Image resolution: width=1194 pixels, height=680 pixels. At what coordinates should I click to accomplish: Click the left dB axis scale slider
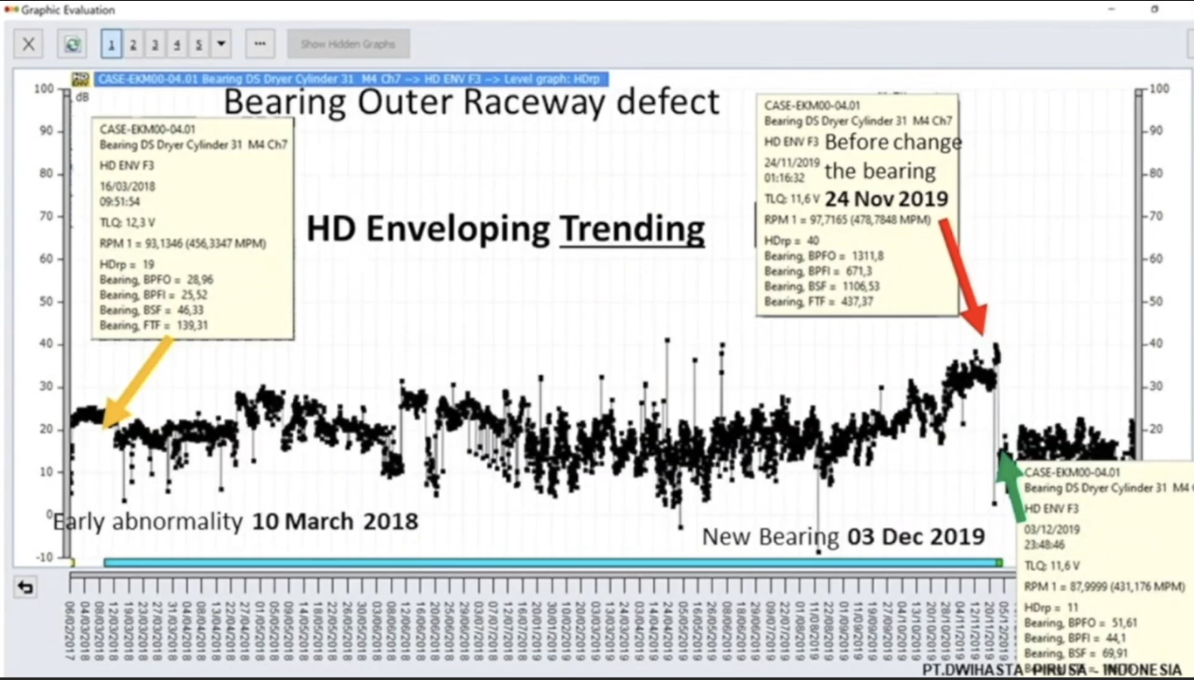pos(67,300)
